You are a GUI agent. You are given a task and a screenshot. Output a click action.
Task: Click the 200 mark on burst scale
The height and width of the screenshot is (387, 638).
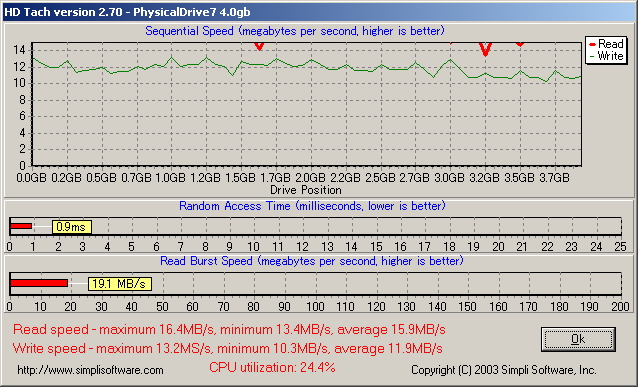[621, 306]
